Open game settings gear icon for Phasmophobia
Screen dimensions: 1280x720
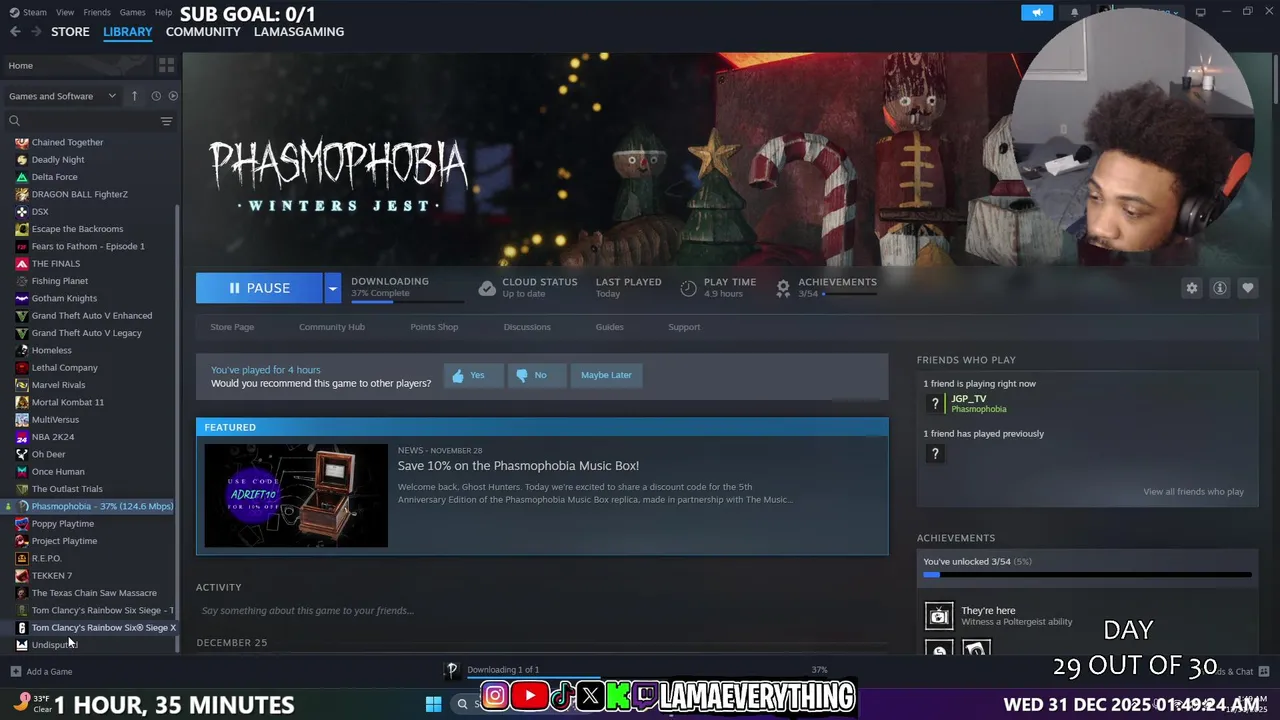pyautogui.click(x=1191, y=288)
